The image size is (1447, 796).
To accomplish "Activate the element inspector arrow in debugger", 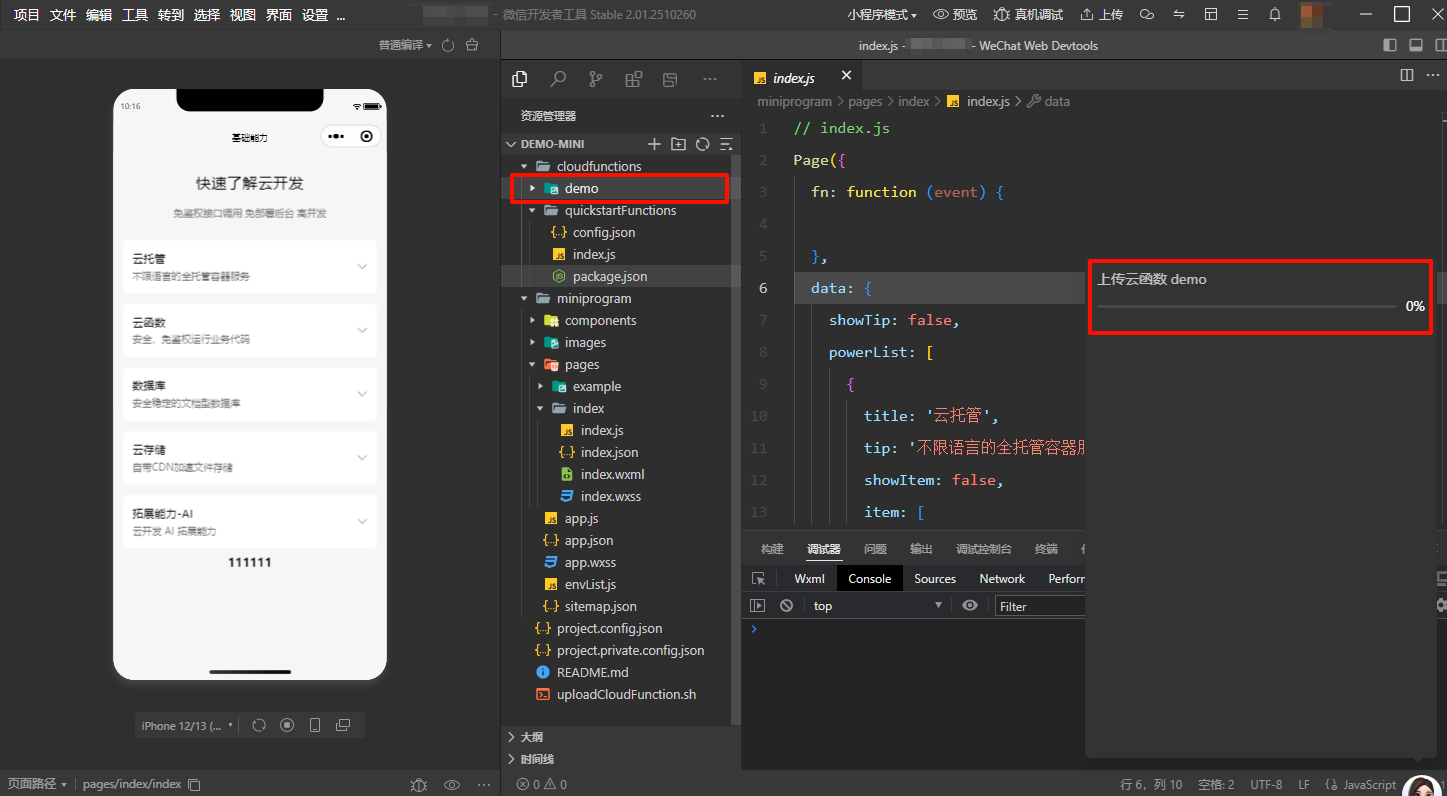I will [x=759, y=579].
